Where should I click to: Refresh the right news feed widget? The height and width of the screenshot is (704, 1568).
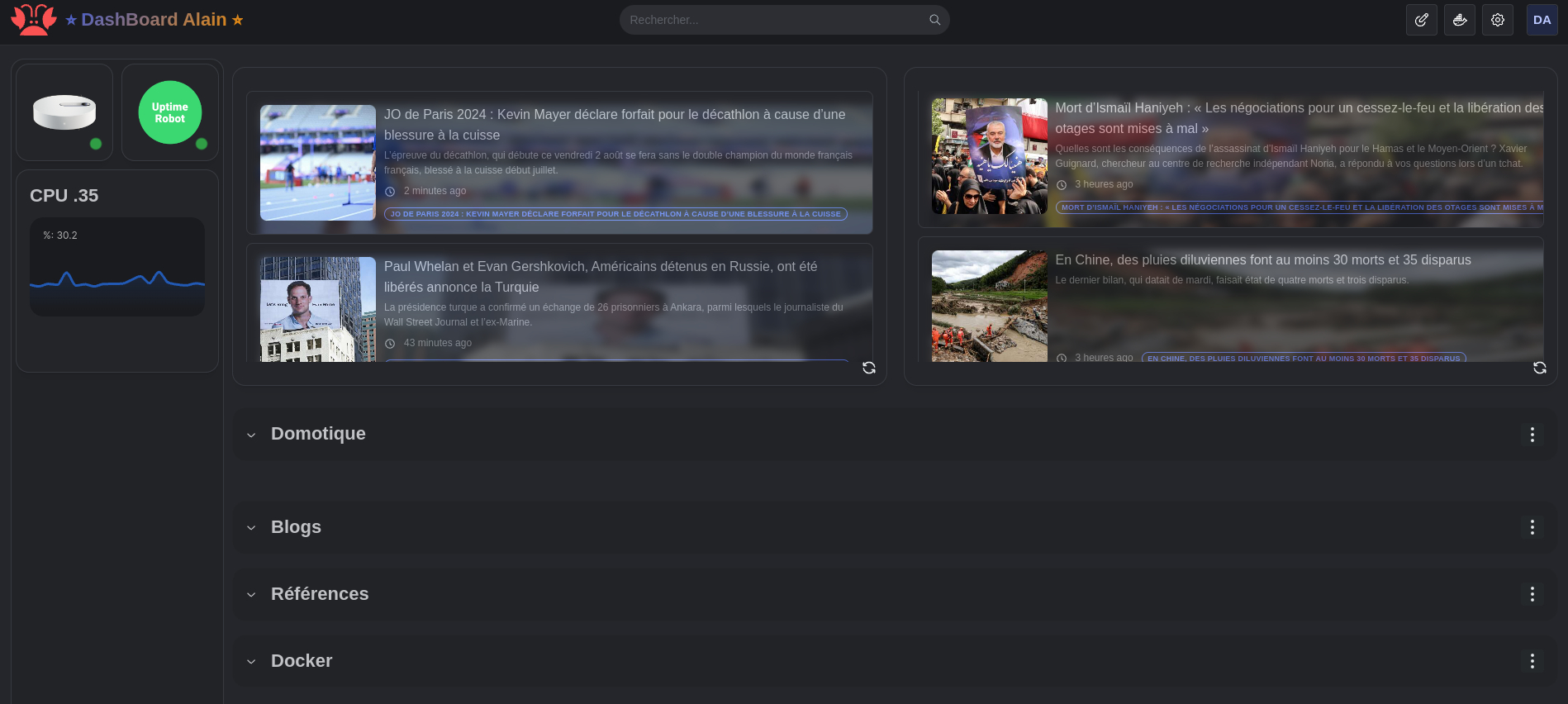tap(1539, 368)
